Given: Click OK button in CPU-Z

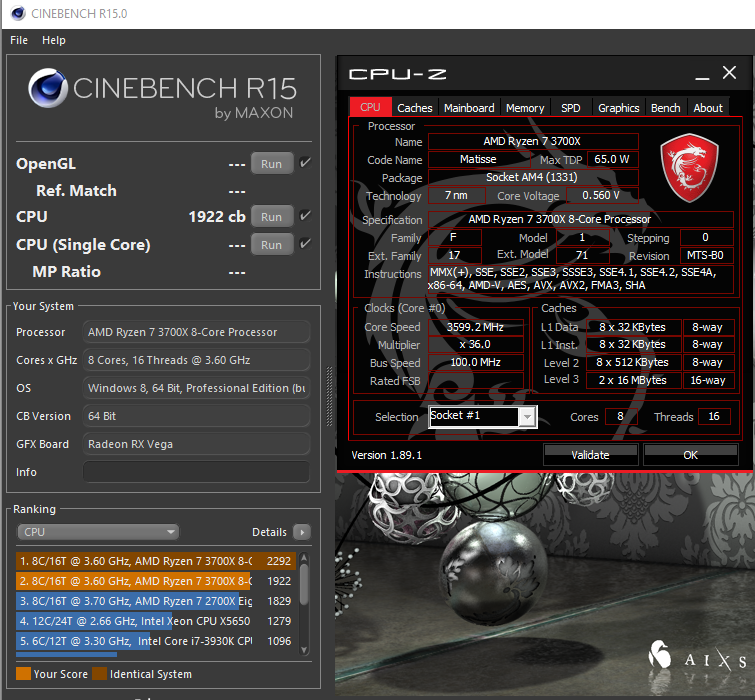Looking at the screenshot, I should tap(690, 455).
